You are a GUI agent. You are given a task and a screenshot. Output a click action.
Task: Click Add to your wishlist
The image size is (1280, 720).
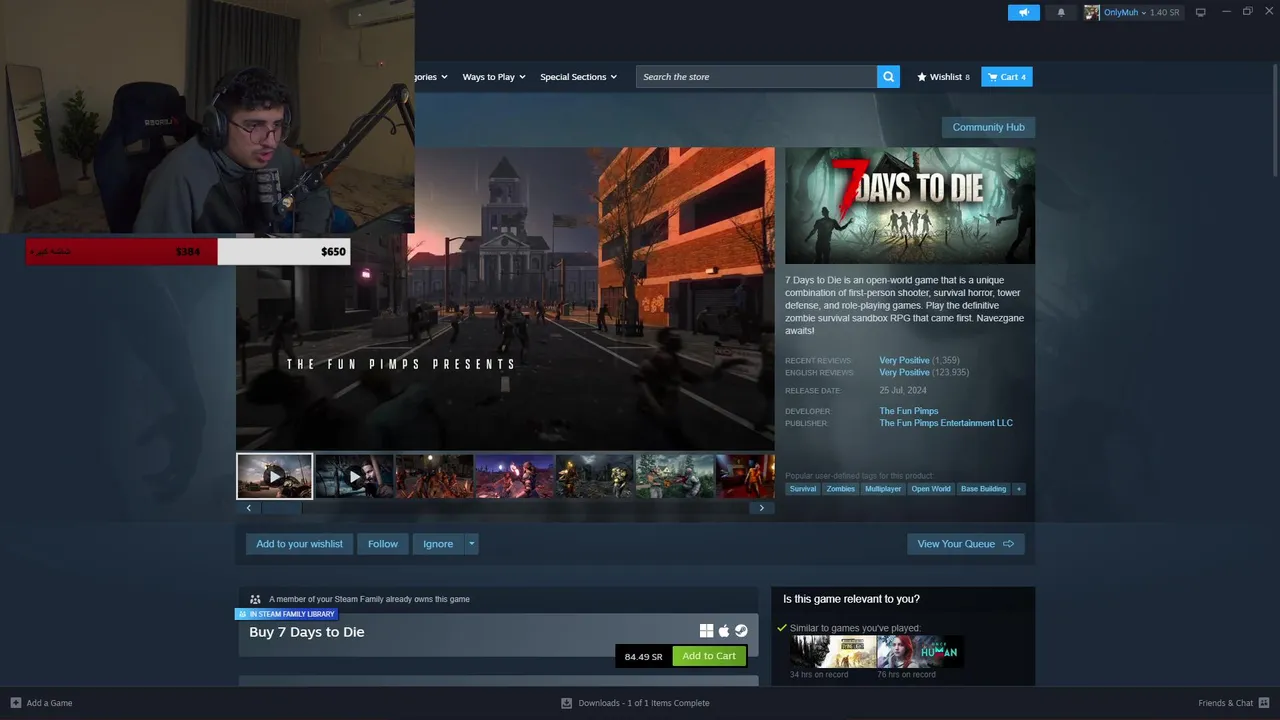[299, 544]
